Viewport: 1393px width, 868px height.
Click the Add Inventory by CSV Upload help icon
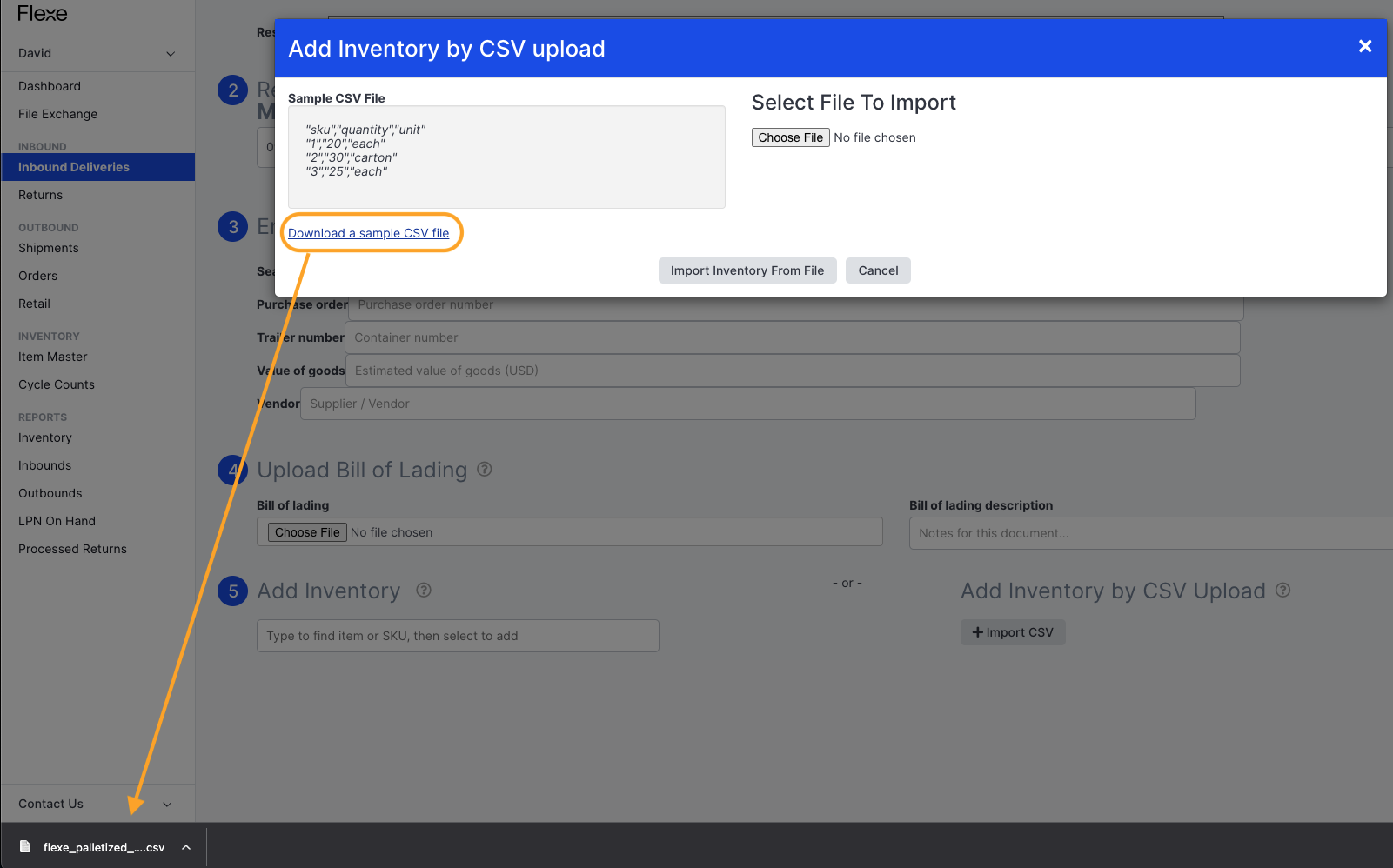coord(1282,590)
